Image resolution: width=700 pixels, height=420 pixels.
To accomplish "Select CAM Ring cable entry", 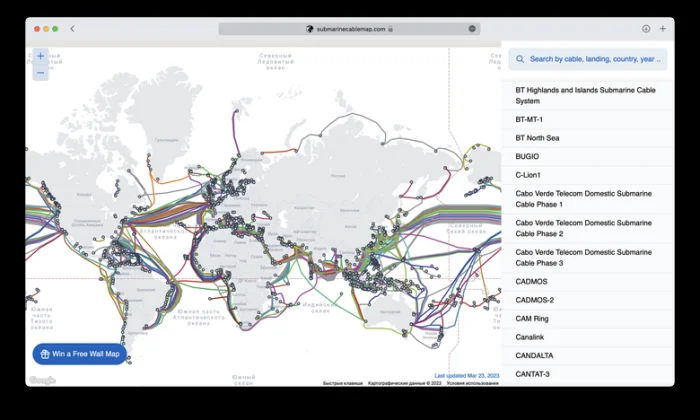I will click(588, 319).
